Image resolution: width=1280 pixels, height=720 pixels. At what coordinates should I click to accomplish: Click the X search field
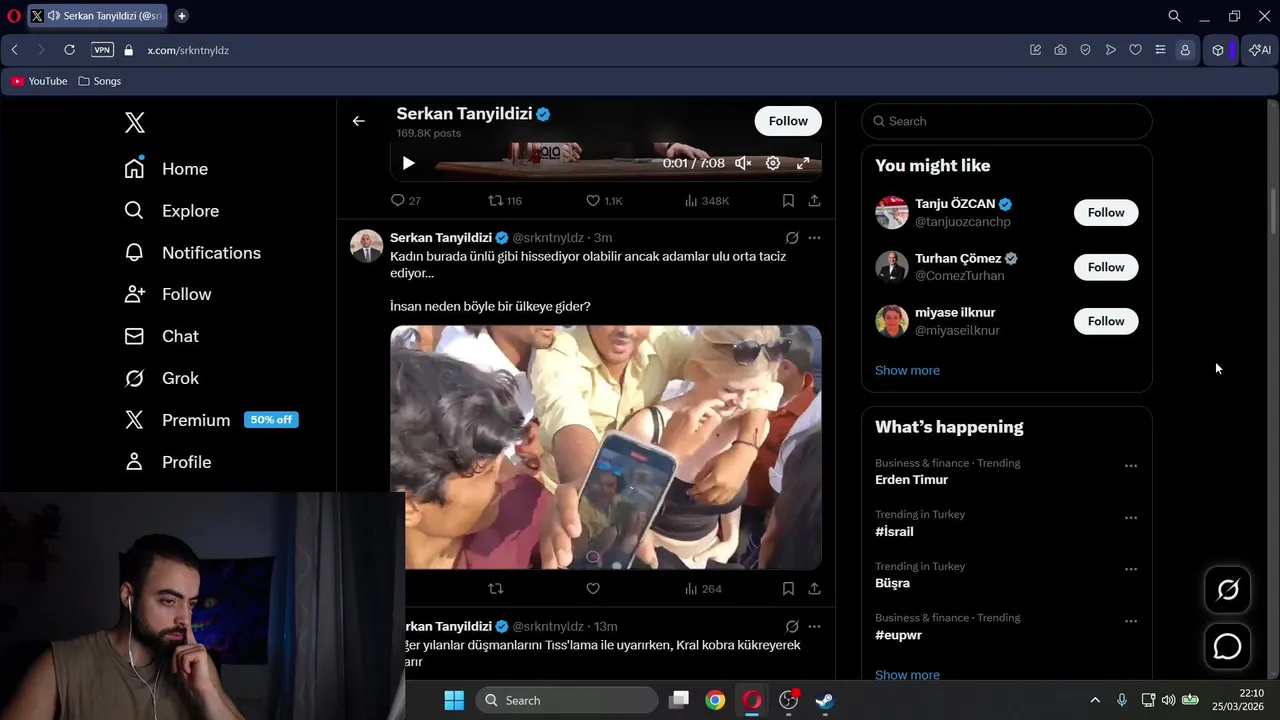(x=1007, y=121)
